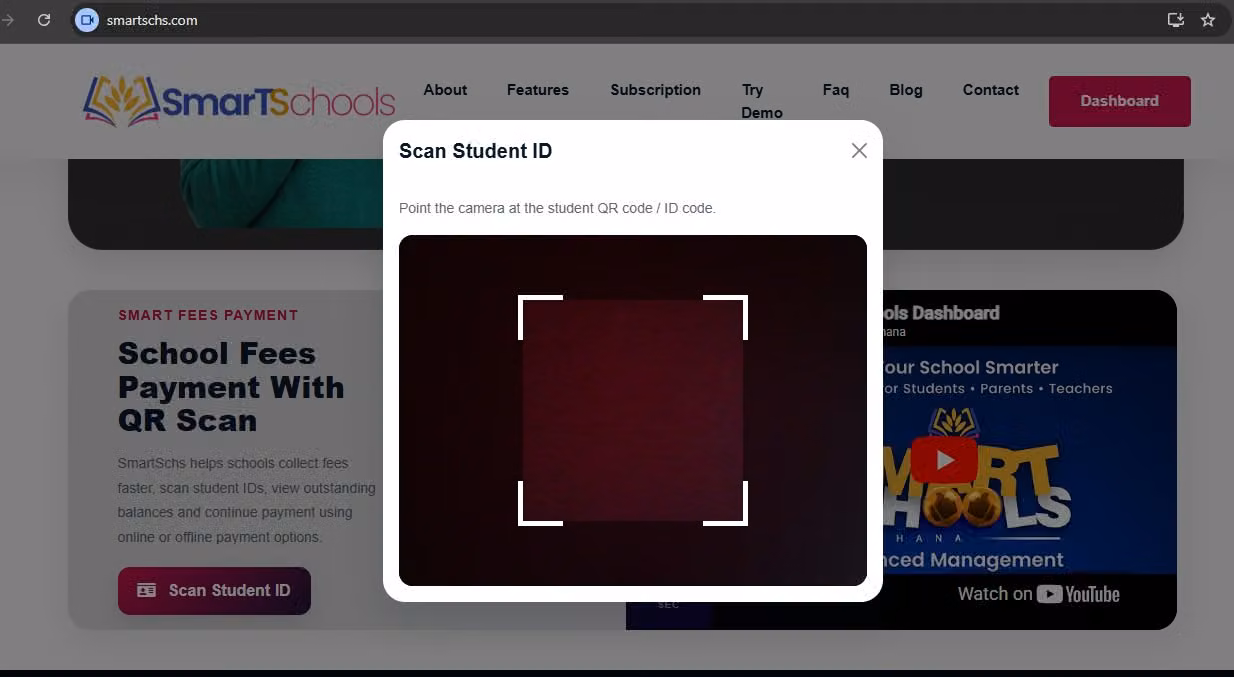Open the Features menu item
The image size is (1234, 678).
538,90
